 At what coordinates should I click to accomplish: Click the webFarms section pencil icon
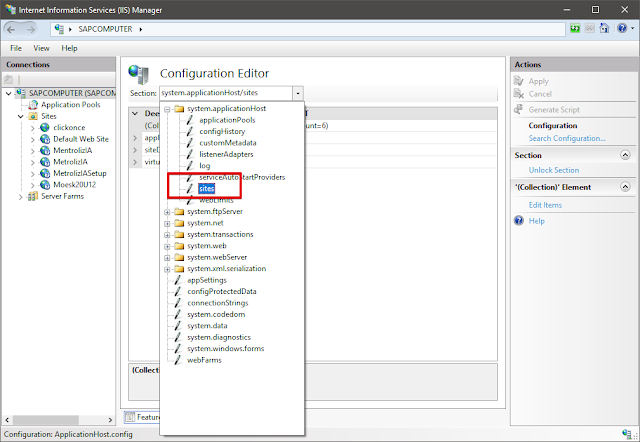pos(178,360)
